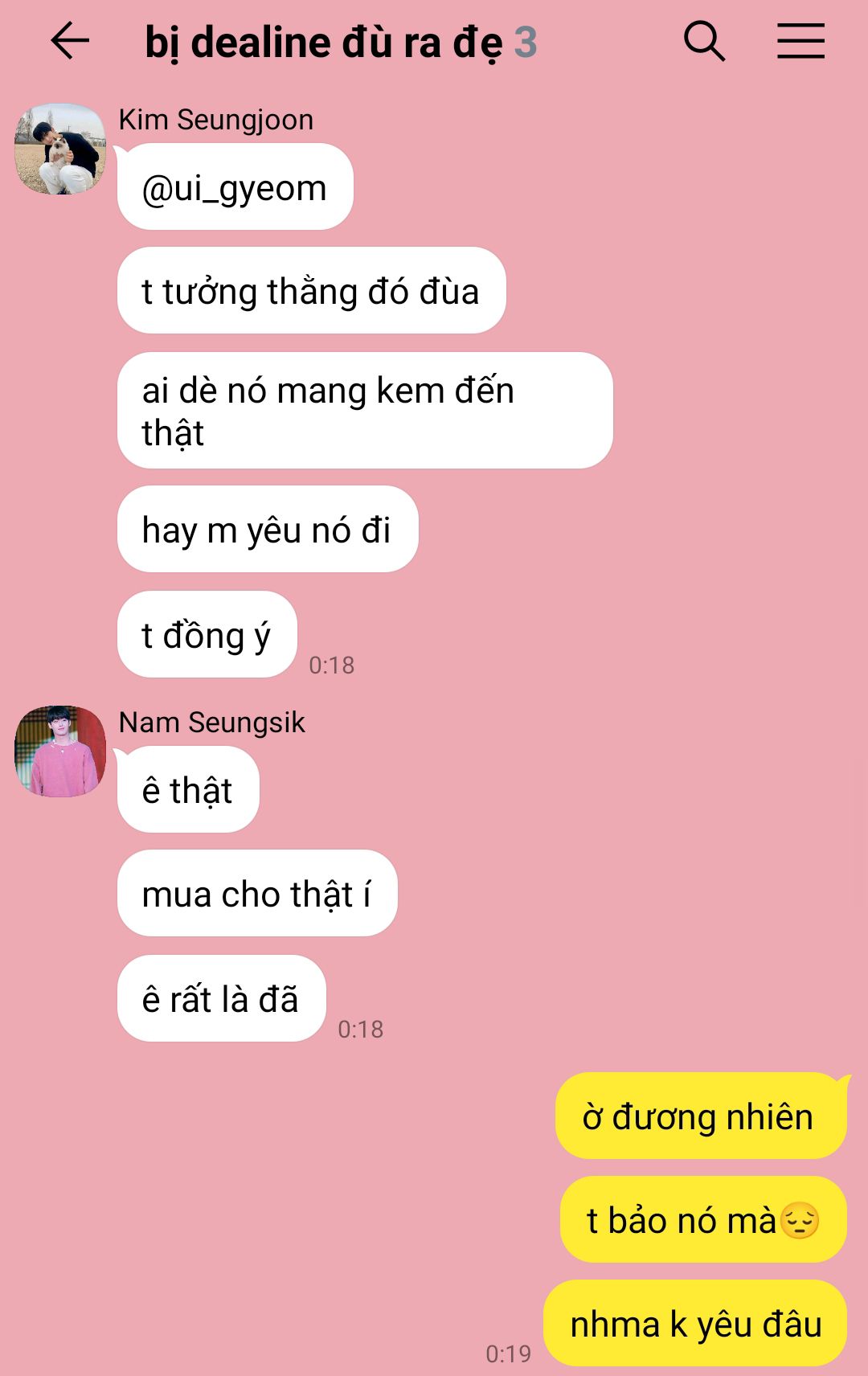
Task: Tap the pensive emoji in yellow bubble
Action: [x=800, y=1220]
